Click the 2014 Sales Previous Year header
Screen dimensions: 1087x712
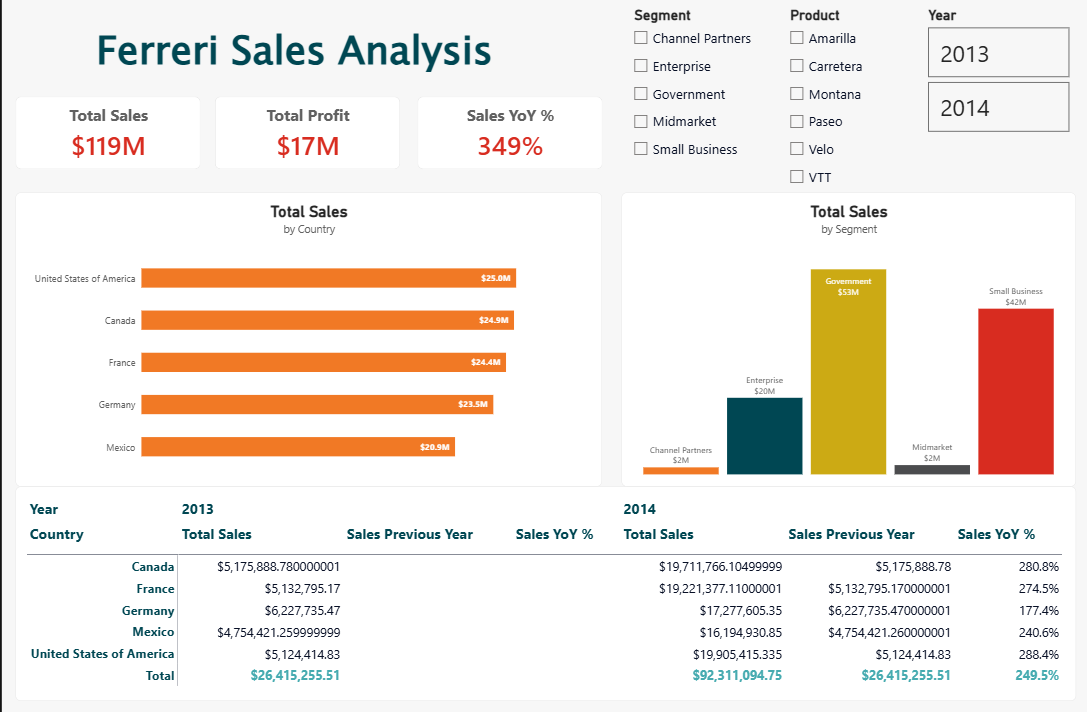(851, 535)
